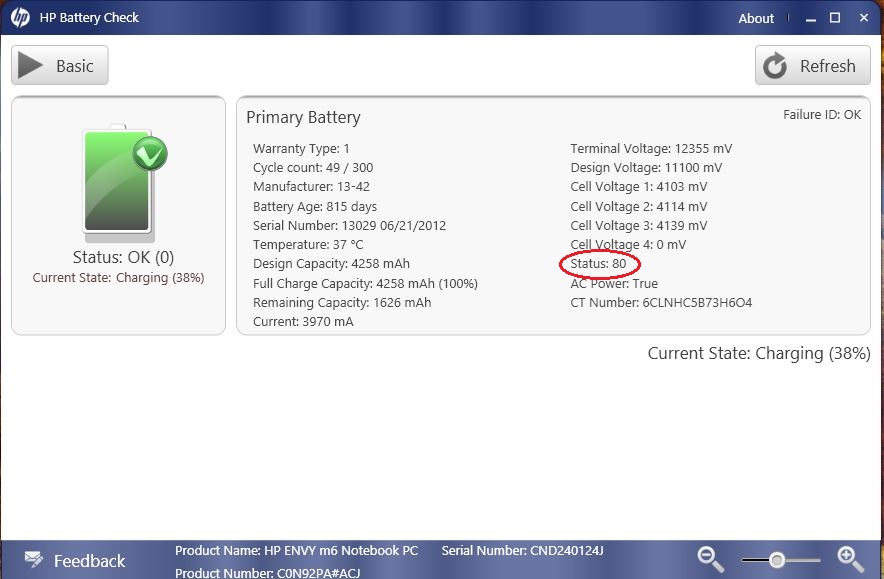The image size is (884, 579).
Task: Click small 'Current State: Charging (38%)' under battery
Action: (118, 277)
